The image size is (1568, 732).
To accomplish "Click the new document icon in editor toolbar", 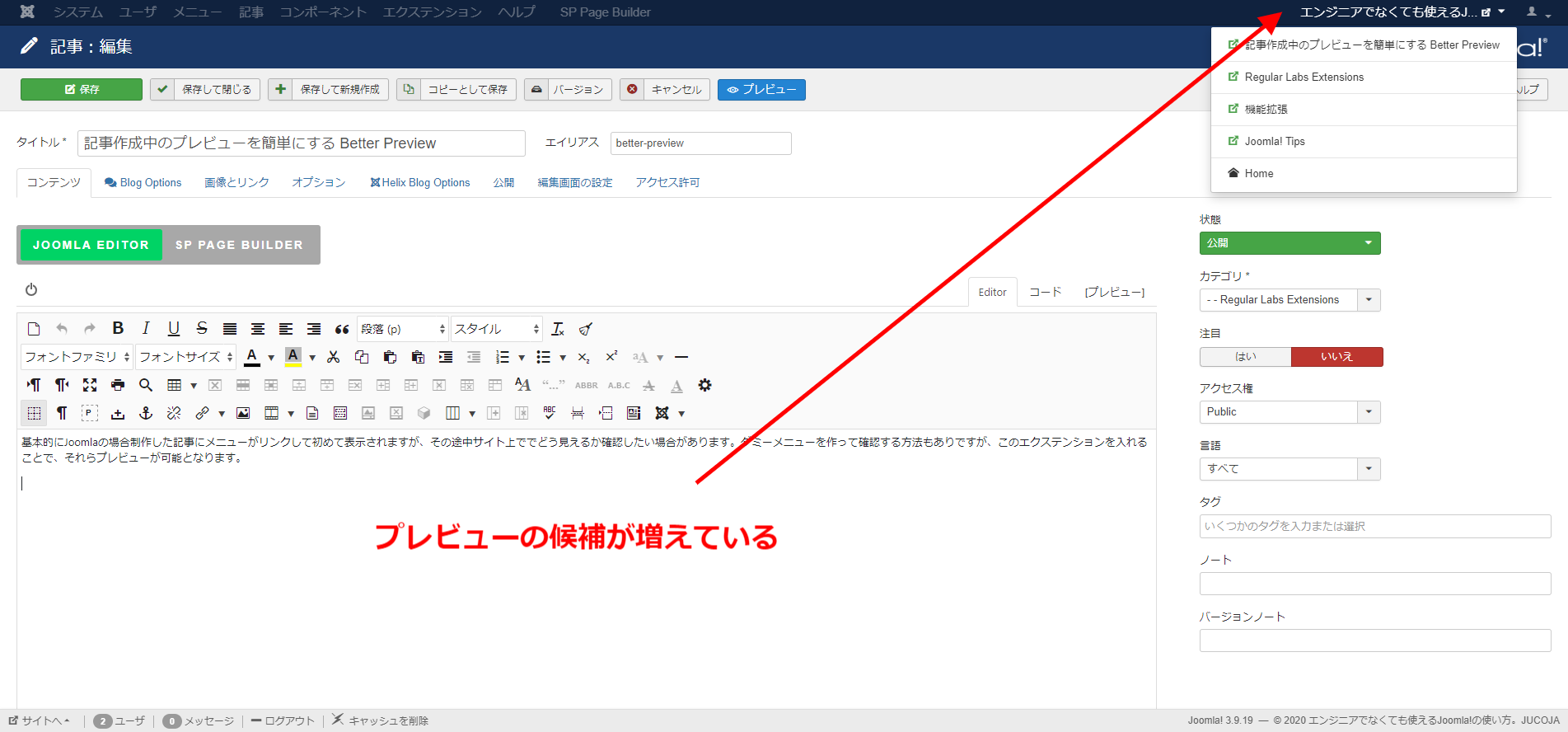I will (x=34, y=329).
